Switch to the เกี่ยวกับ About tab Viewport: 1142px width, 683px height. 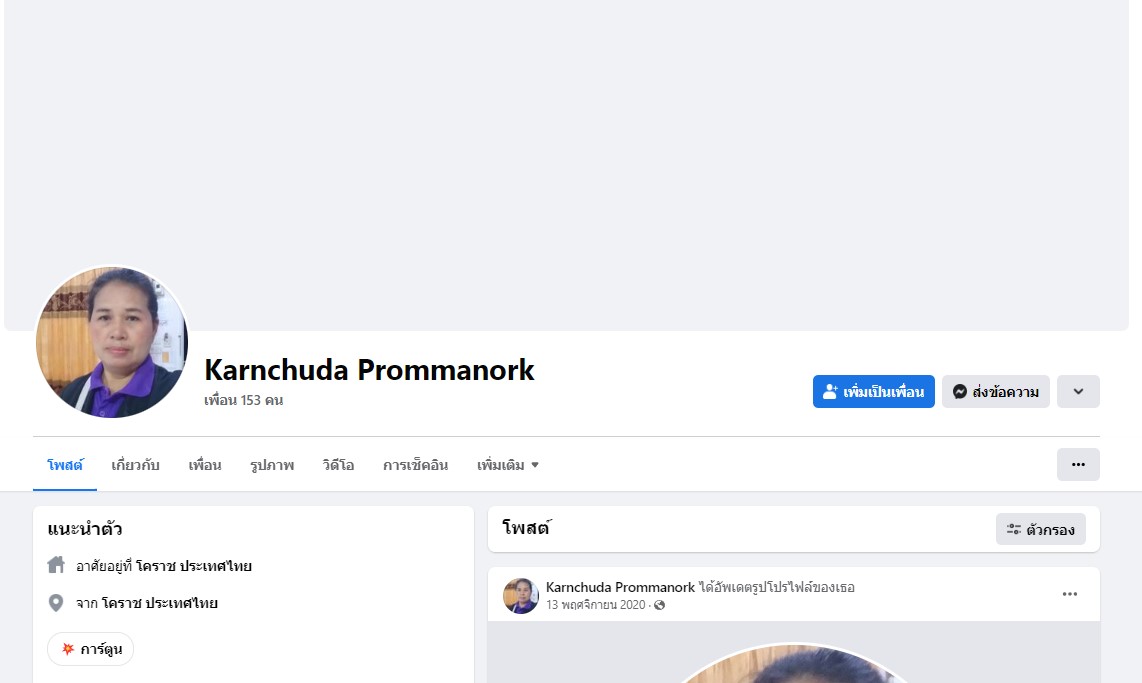(x=135, y=465)
